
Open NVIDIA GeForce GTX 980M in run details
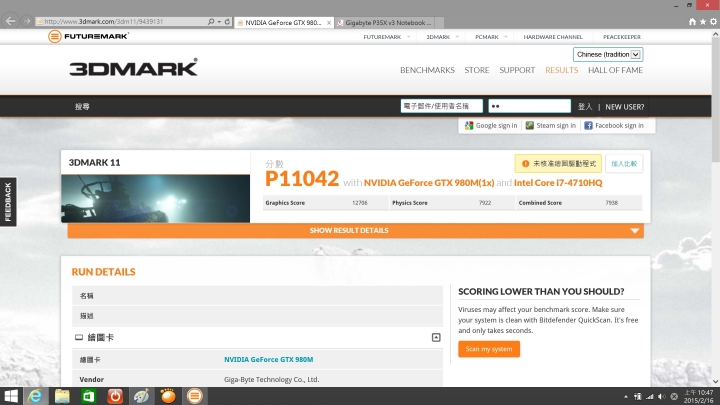[269, 360]
